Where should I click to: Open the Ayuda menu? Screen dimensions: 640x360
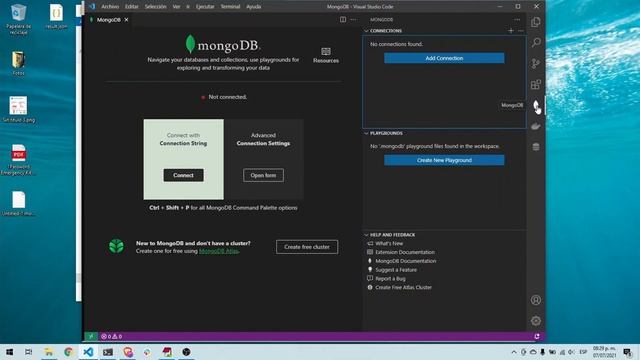pyautogui.click(x=253, y=7)
